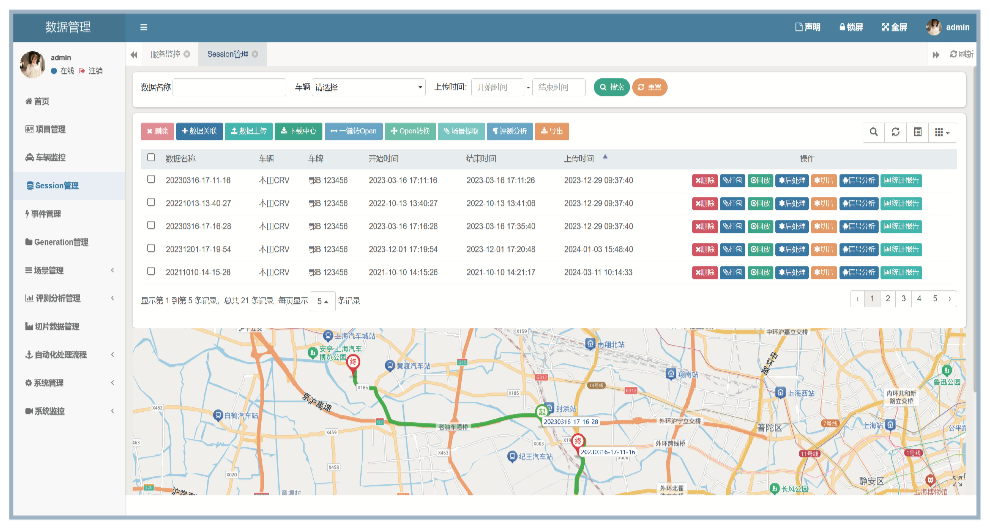Open the columns grid dropdown button
990x530 pixels.
tap(942, 132)
